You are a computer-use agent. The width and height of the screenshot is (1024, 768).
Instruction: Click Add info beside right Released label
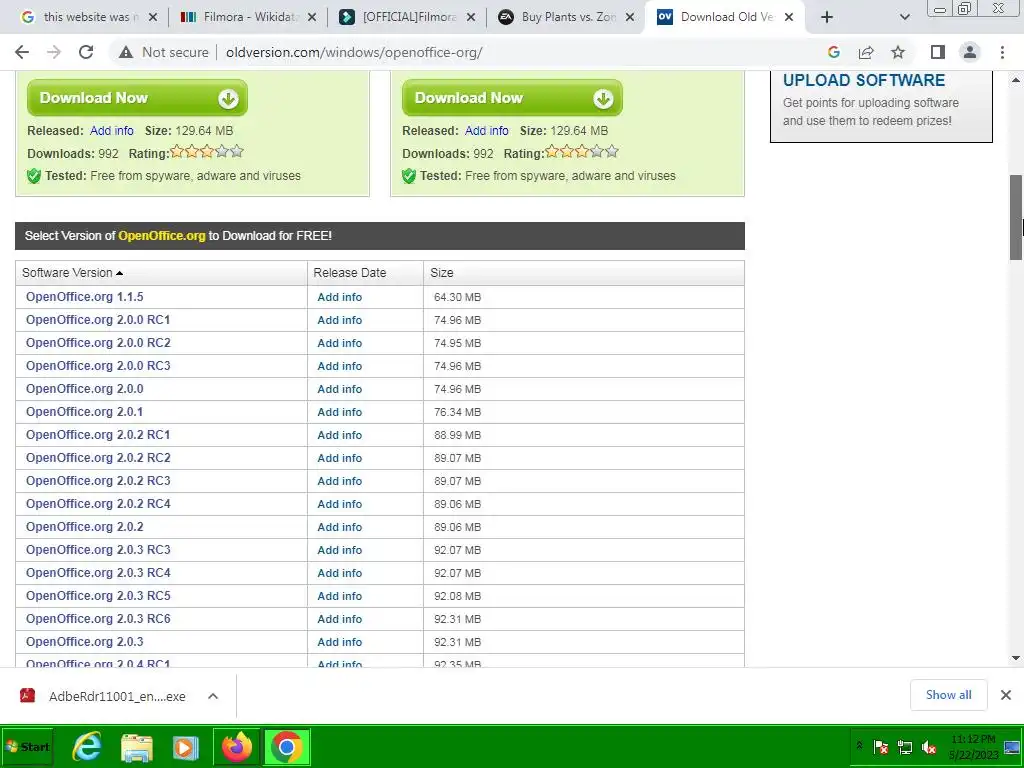(487, 131)
